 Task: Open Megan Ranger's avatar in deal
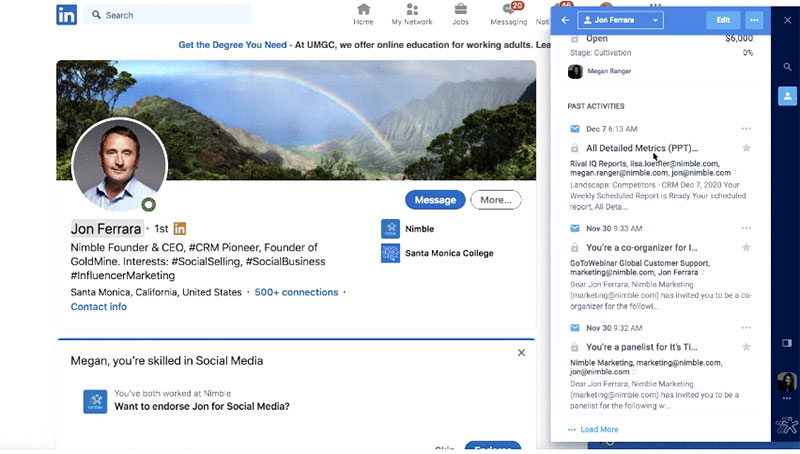point(575,71)
